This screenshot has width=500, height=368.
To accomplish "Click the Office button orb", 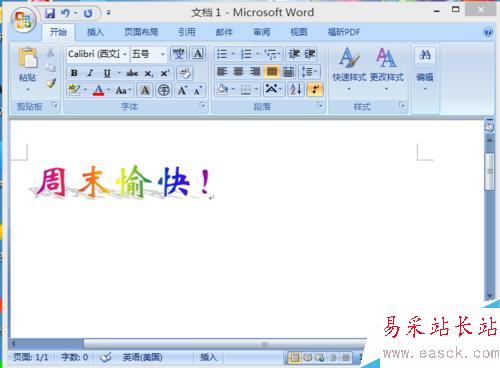I will (23, 20).
